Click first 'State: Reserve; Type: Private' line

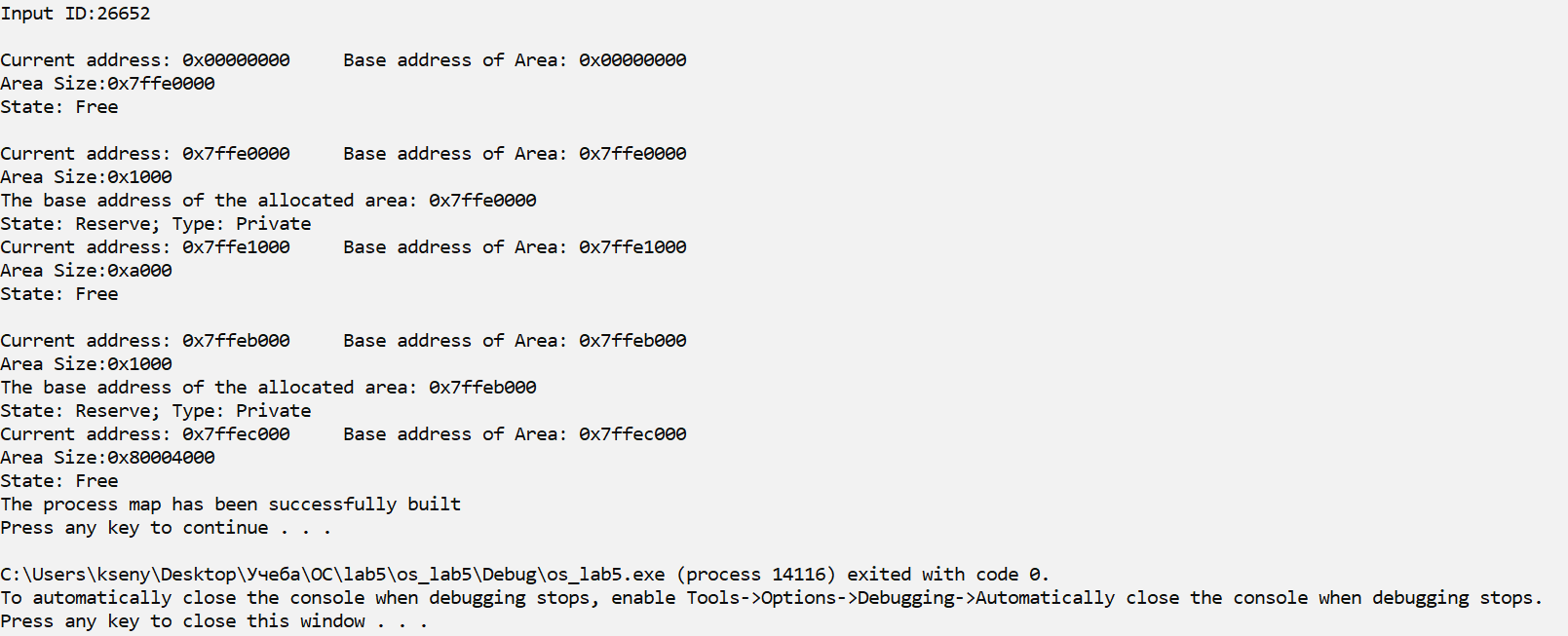(x=156, y=224)
